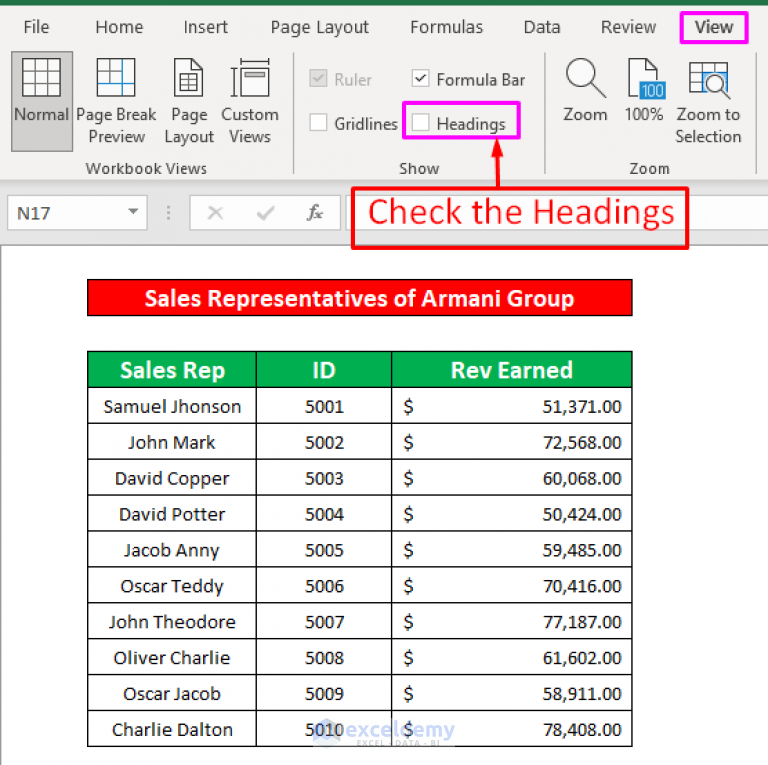768x765 pixels.
Task: Select cell Charlie Dalton
Action: click(172, 729)
